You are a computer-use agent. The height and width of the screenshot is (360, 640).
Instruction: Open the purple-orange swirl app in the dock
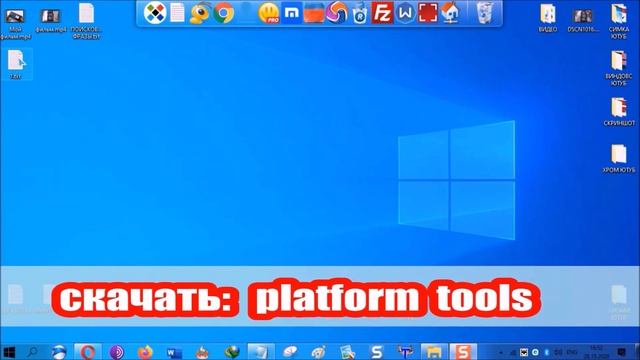point(337,13)
